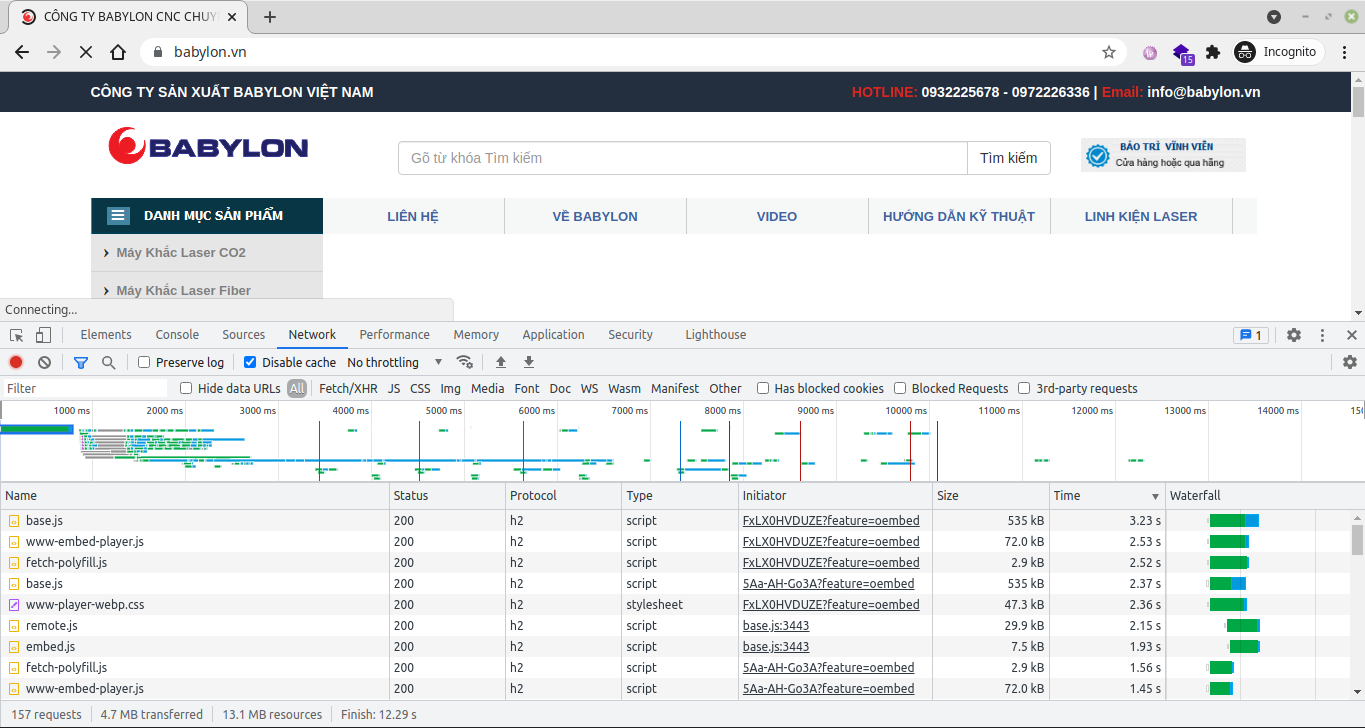
Task: Close the DevTools panel
Action: [1351, 335]
